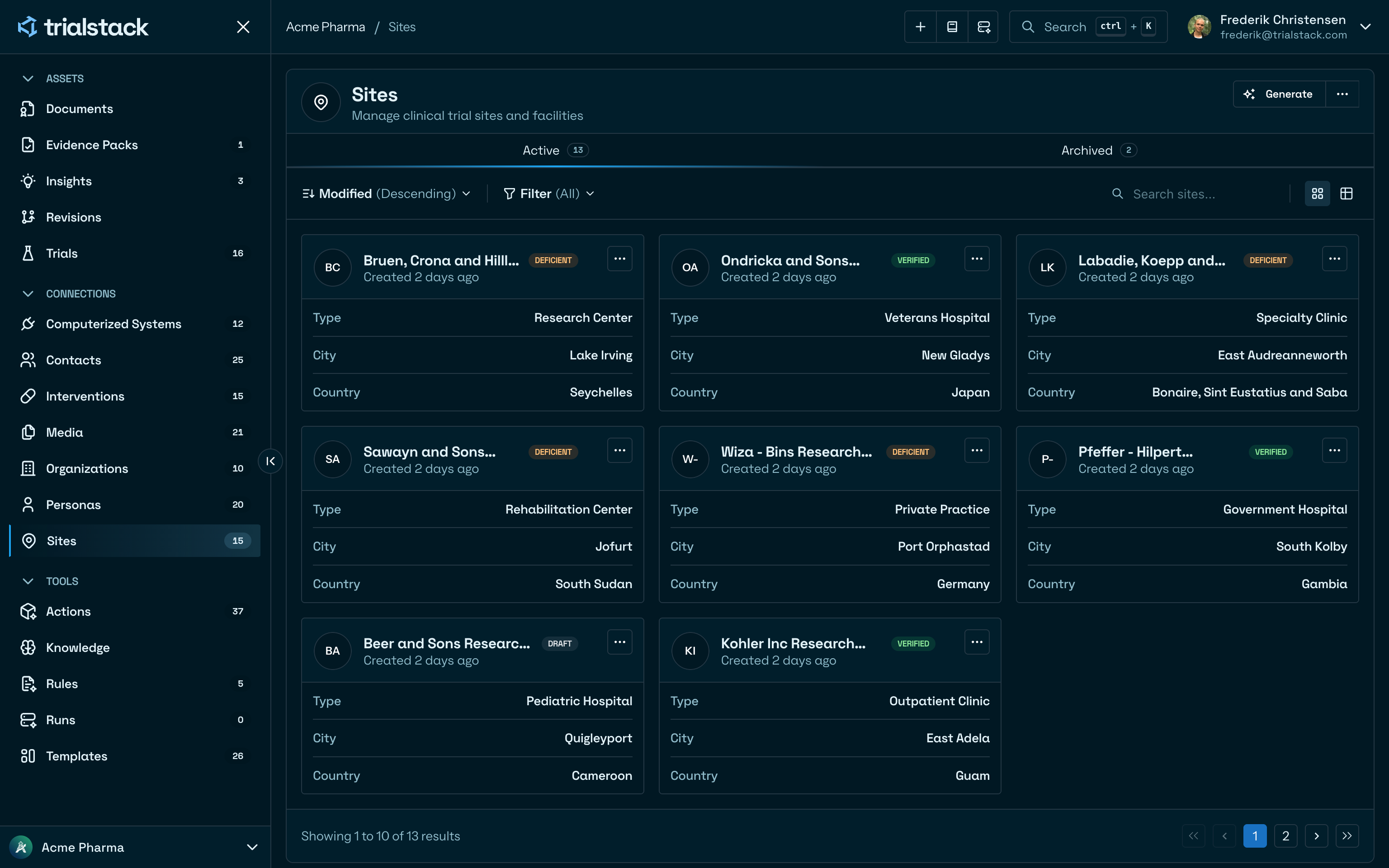The width and height of the screenshot is (1389, 868).
Task: Collapse the CONNECTIONS section
Action: click(69, 294)
